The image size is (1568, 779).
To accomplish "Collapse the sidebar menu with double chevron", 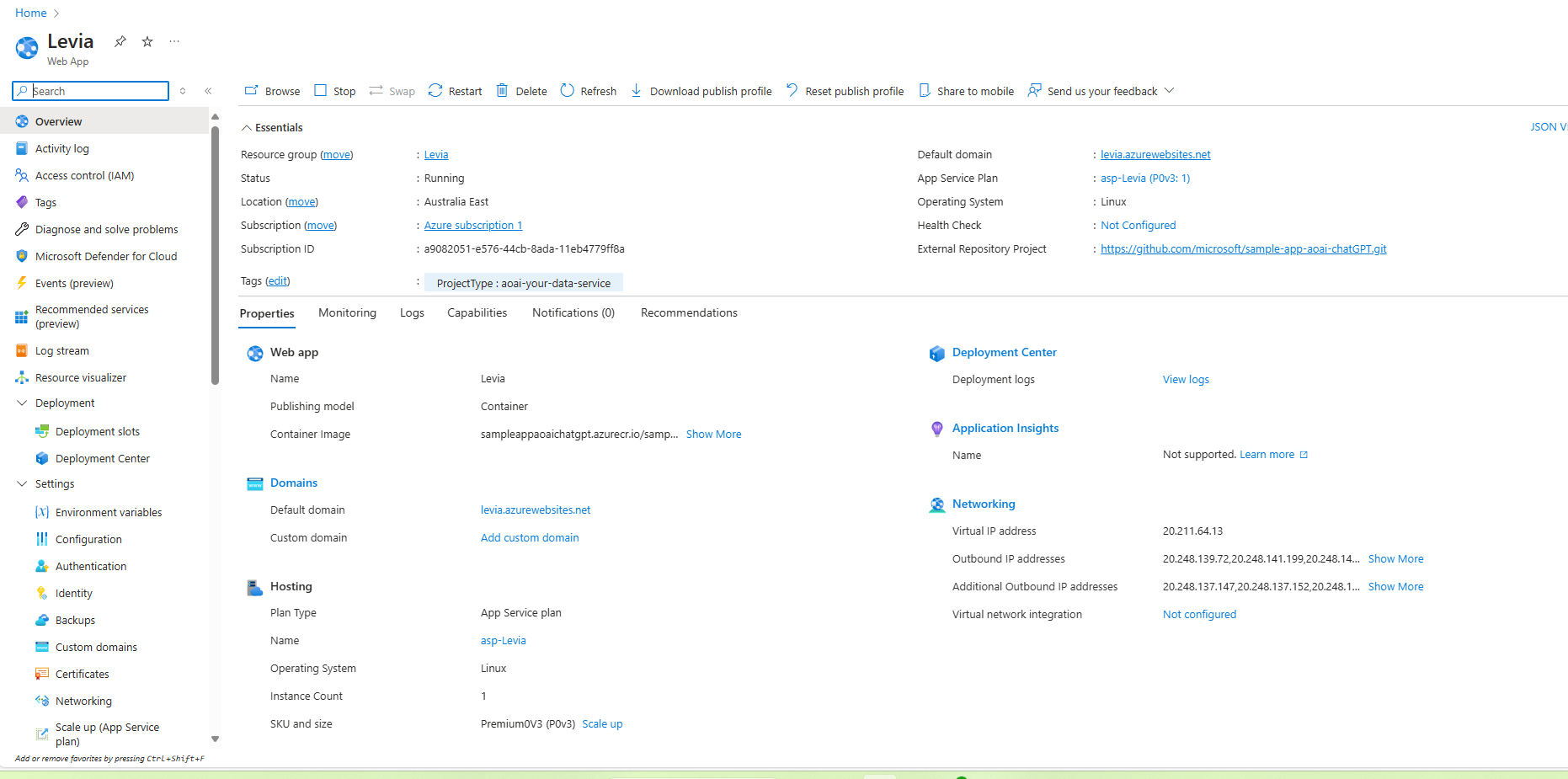I will pos(208,91).
